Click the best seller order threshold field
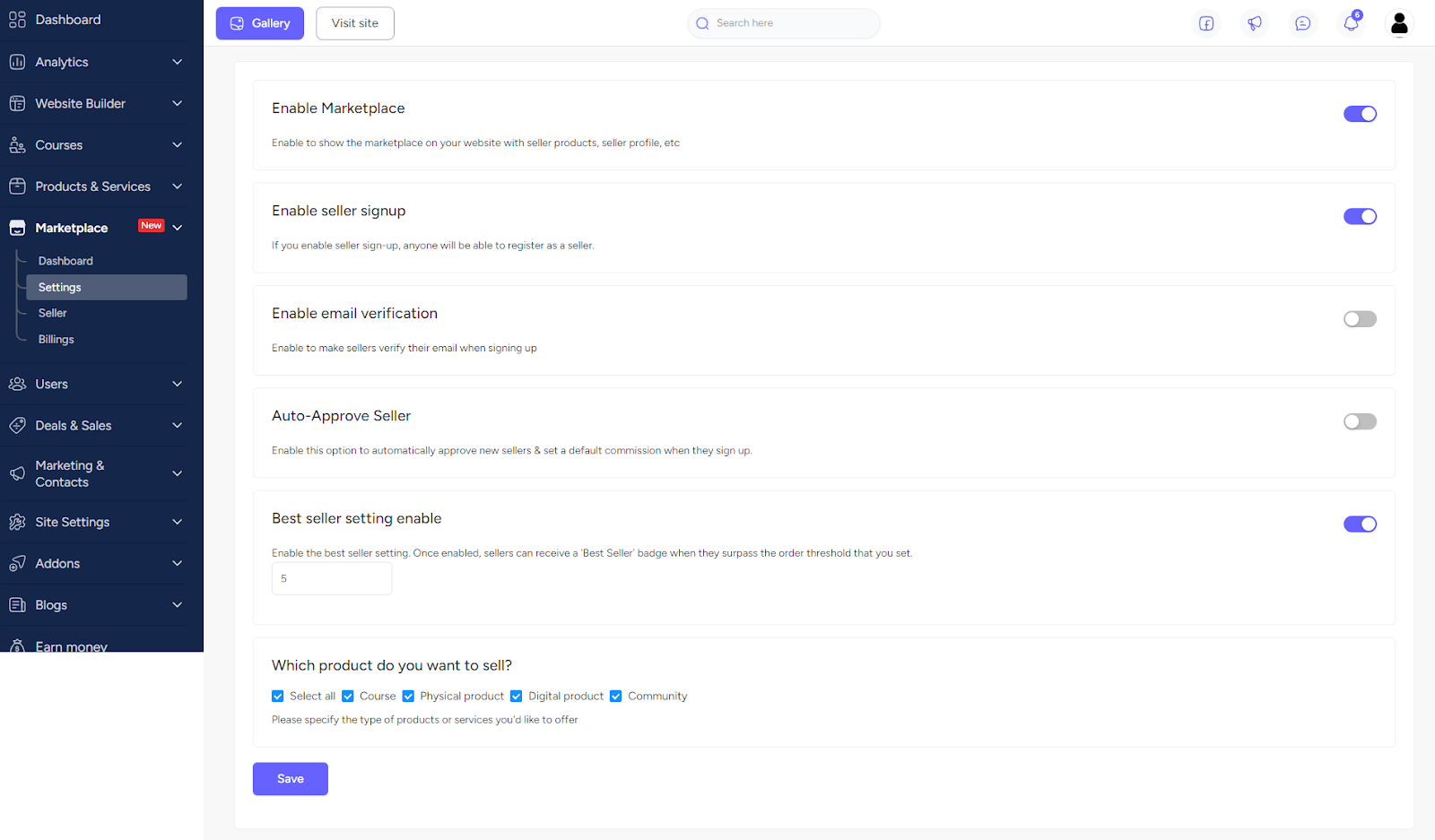The image size is (1435, 840). (332, 578)
